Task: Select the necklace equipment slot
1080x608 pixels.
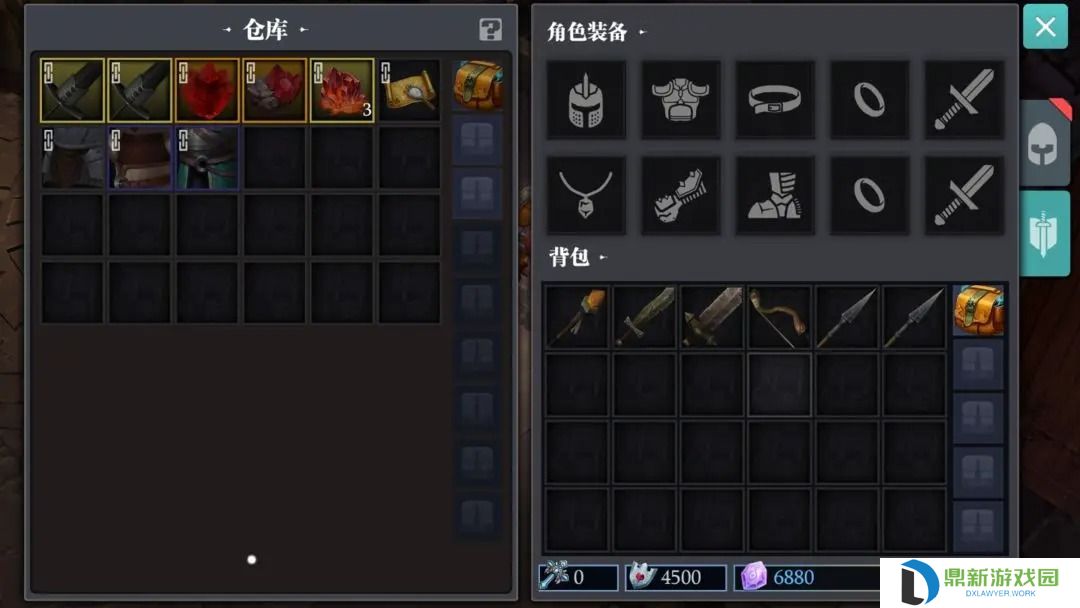Action: pyautogui.click(x=586, y=196)
